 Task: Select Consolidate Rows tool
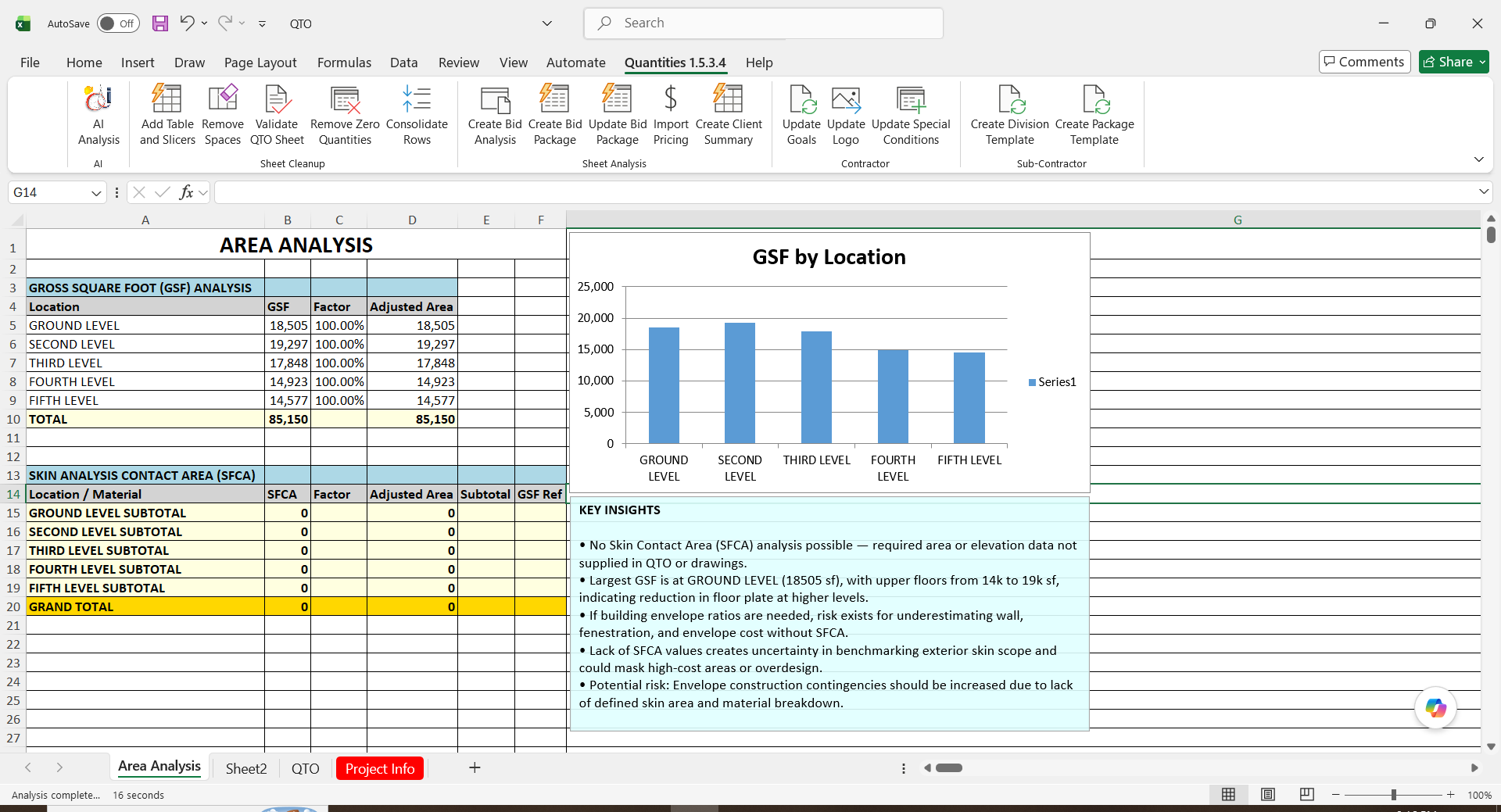click(x=417, y=115)
